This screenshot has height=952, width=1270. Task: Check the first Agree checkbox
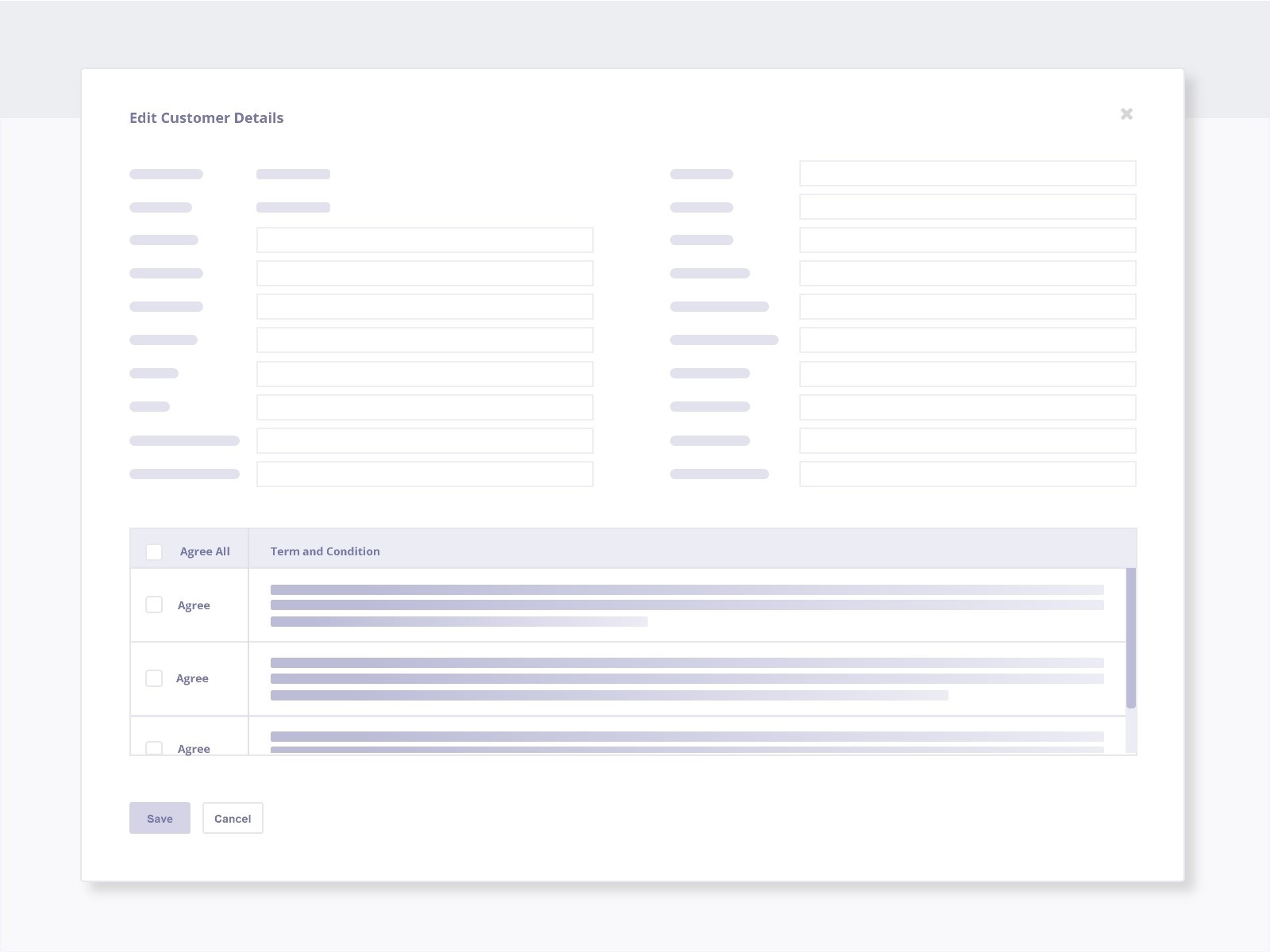[154, 605]
